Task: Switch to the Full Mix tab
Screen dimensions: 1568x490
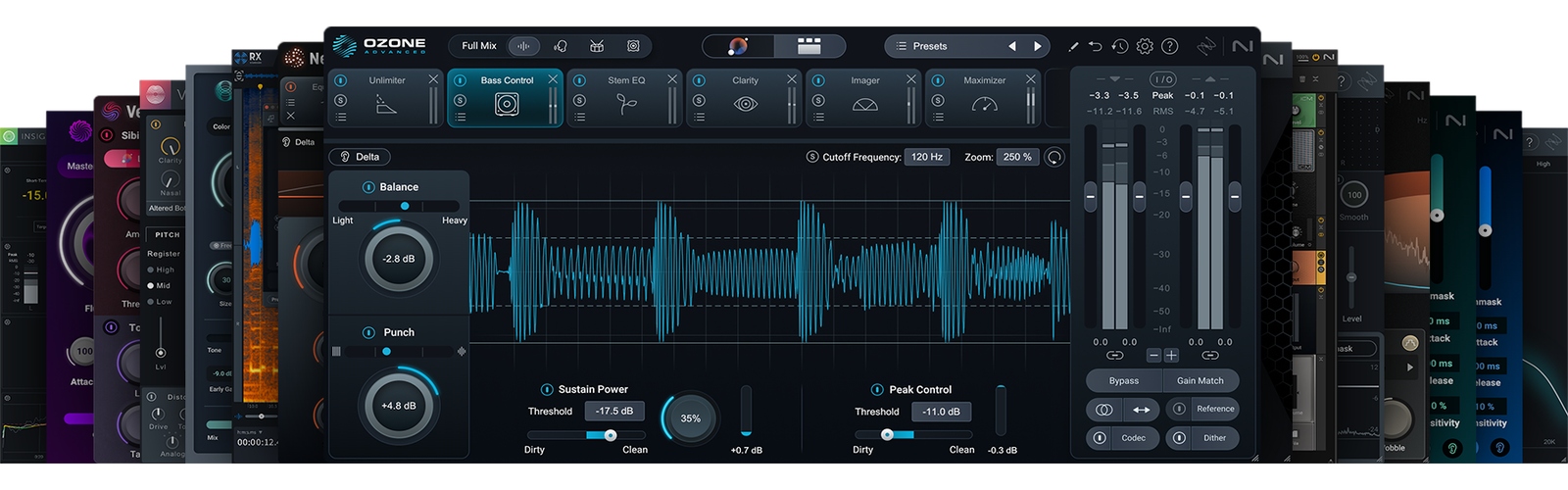Action: click(x=479, y=46)
